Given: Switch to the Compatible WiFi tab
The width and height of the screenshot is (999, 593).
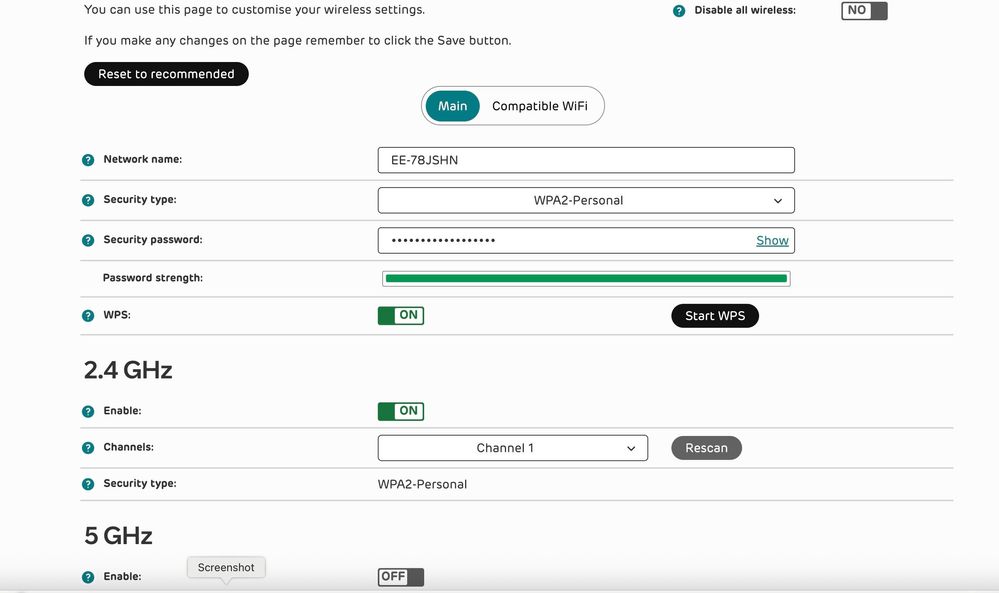Looking at the screenshot, I should pyautogui.click(x=539, y=106).
